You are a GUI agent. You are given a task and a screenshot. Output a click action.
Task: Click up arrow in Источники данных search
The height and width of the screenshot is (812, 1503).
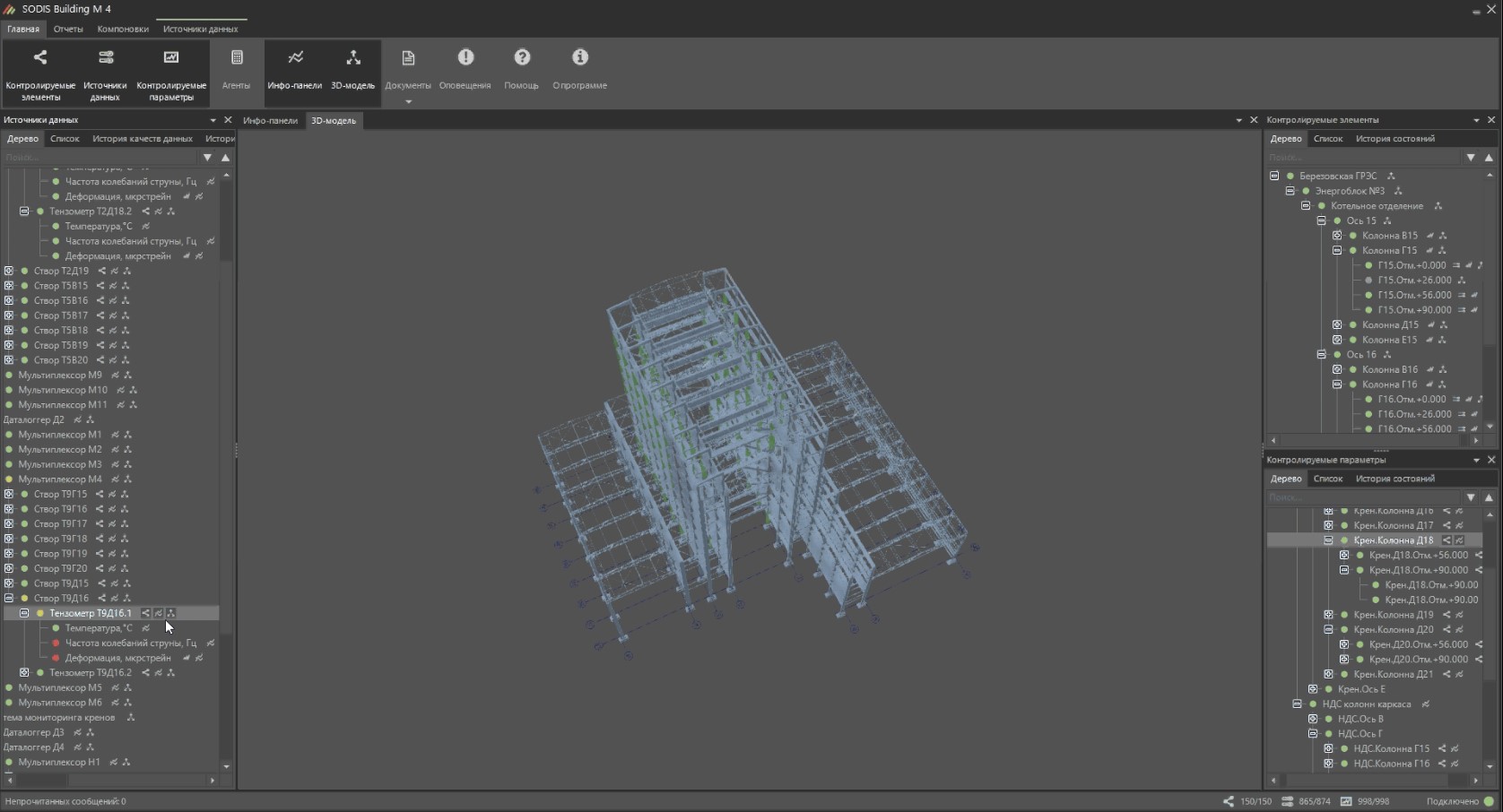(225, 158)
